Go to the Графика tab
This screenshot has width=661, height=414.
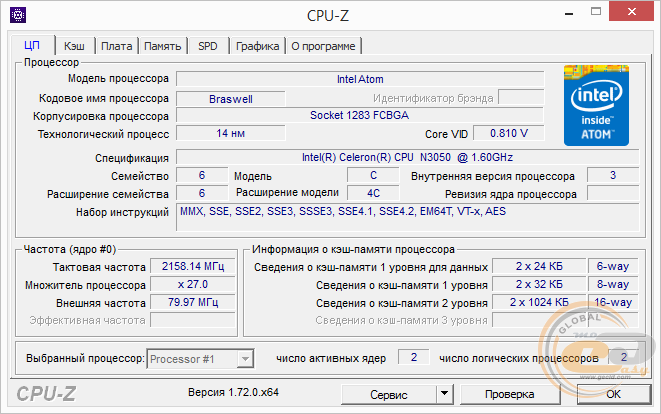258,46
